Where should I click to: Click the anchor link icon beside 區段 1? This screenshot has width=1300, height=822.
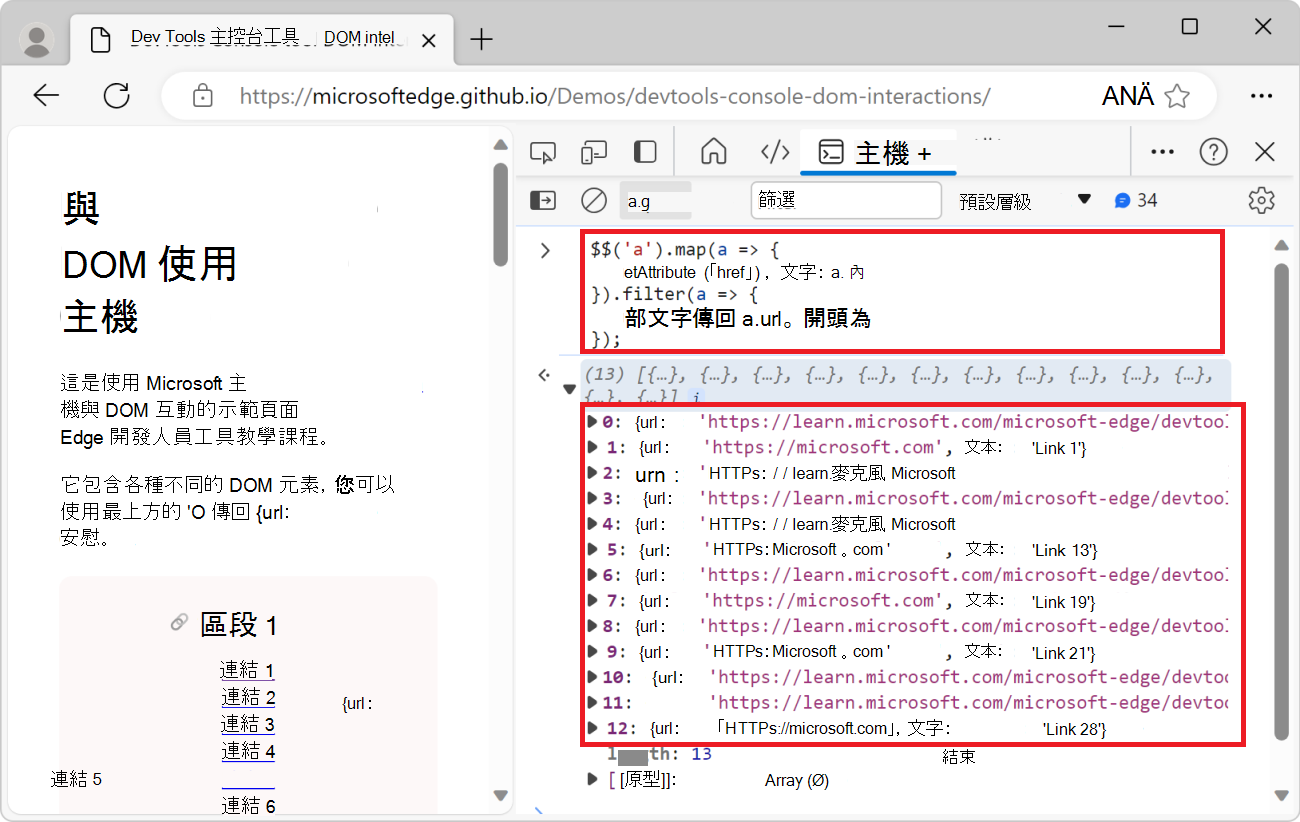tap(179, 623)
